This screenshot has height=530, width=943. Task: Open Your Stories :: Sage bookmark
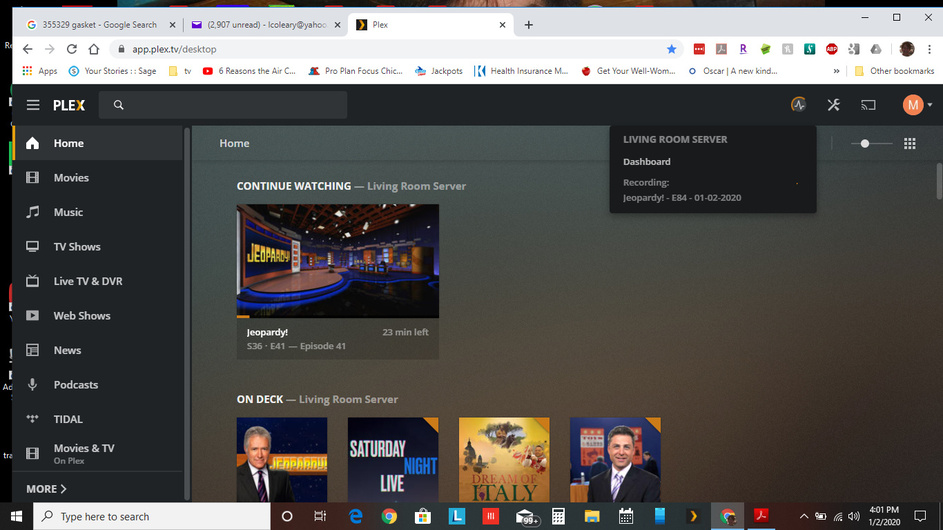coord(112,71)
